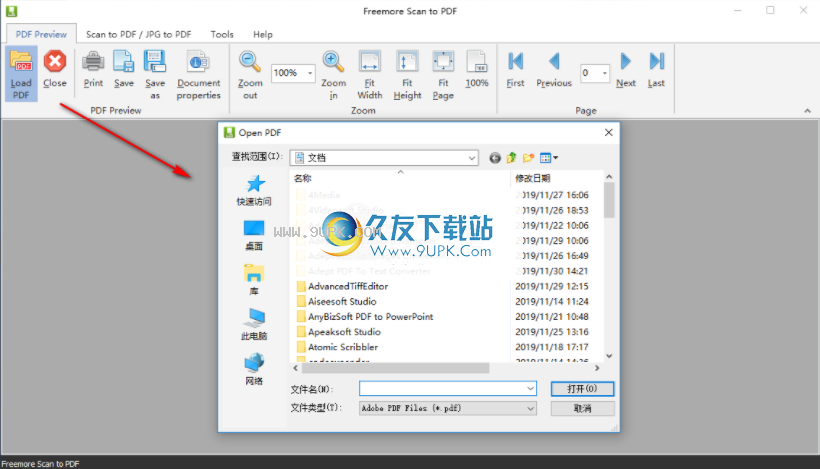Expand the page number dropdown
Viewport: 820px width, 469px height.
(x=605, y=73)
